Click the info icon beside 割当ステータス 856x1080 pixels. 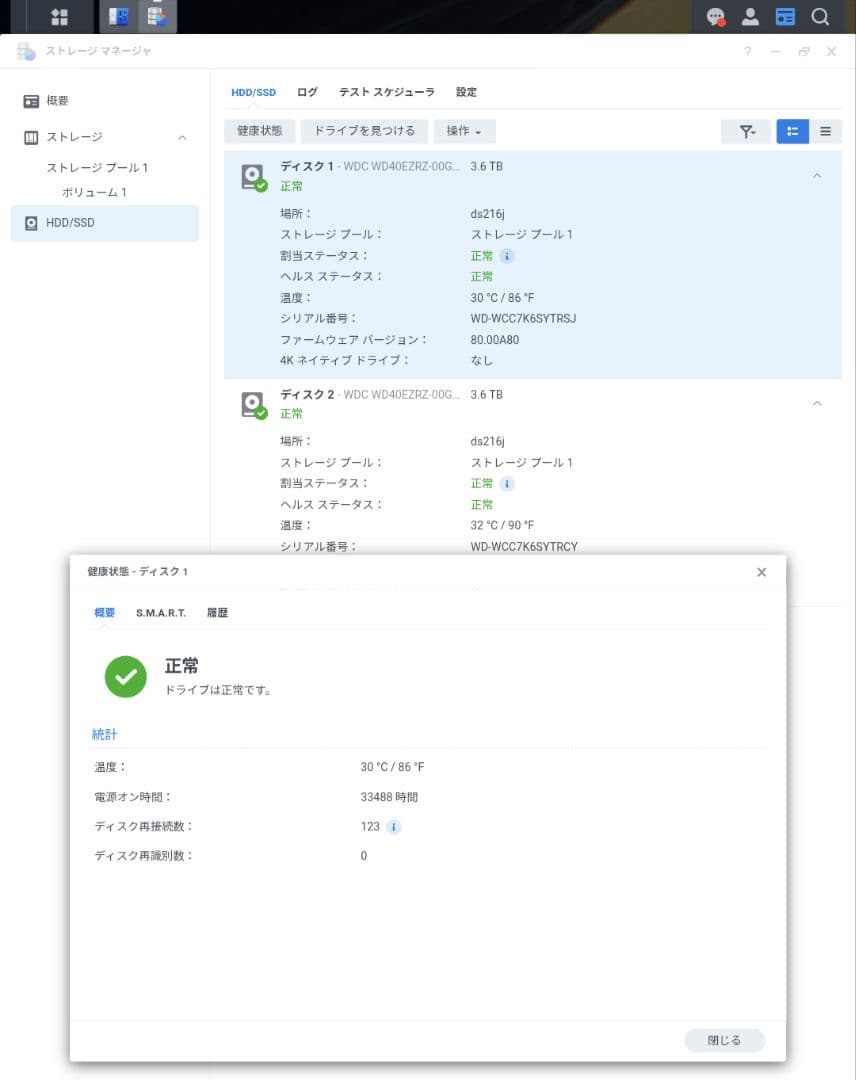tap(508, 256)
